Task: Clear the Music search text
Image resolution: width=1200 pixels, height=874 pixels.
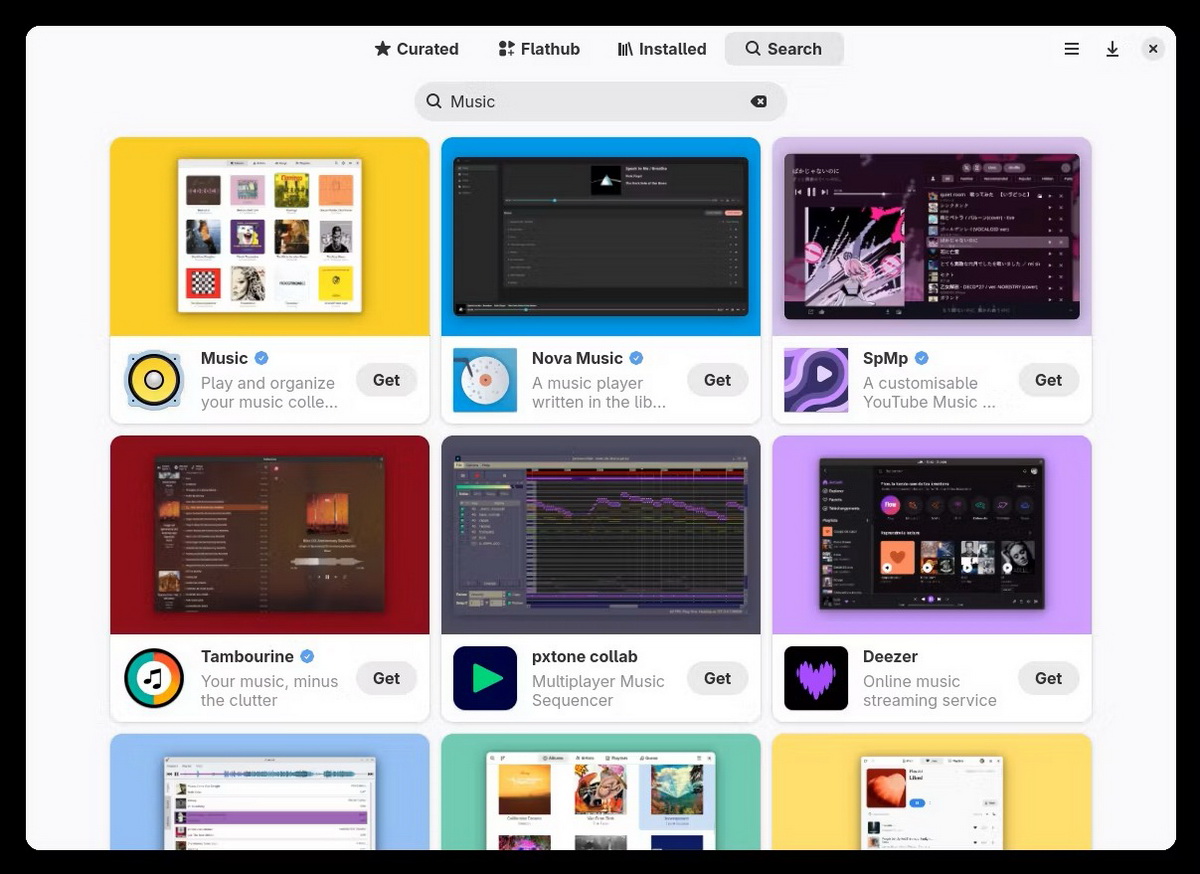Action: (x=759, y=101)
